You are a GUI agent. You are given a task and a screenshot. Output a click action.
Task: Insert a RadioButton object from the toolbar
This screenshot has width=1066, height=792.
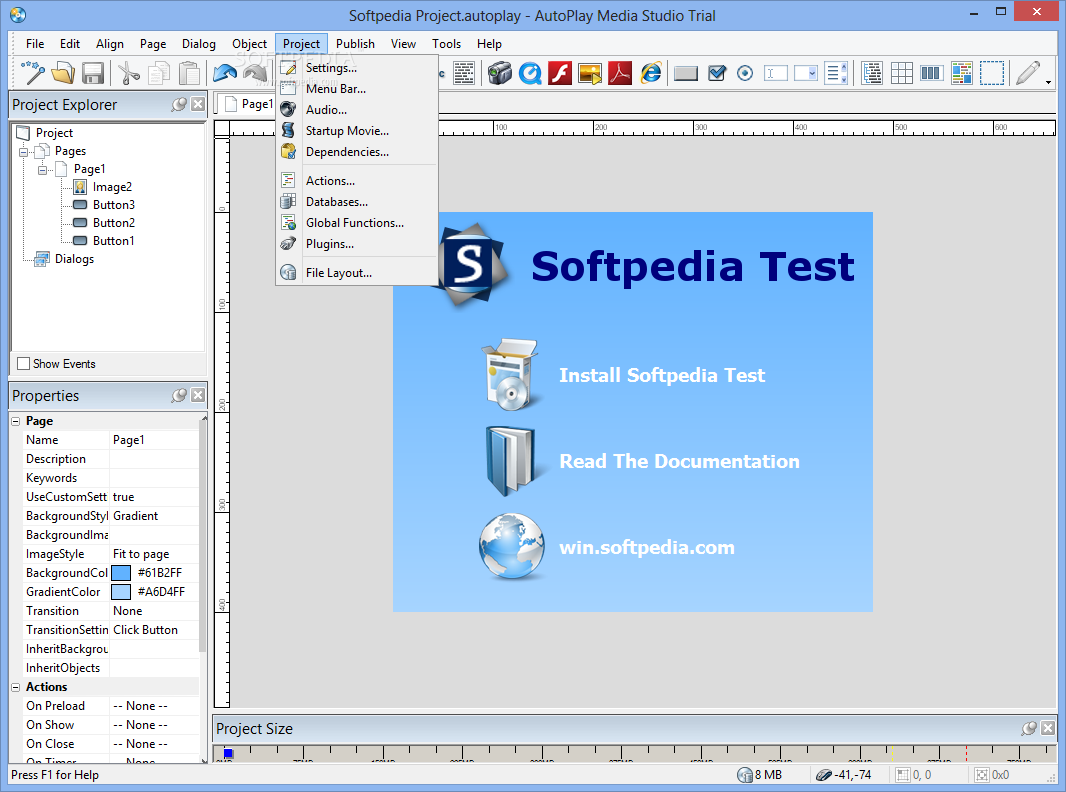coord(745,73)
